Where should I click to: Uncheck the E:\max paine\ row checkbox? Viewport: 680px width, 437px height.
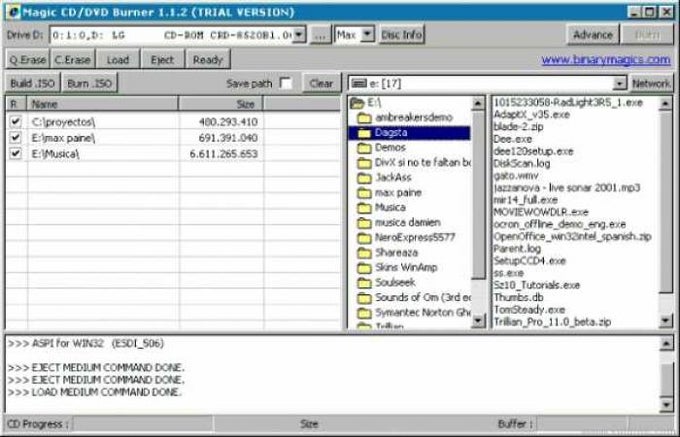pyautogui.click(x=16, y=138)
